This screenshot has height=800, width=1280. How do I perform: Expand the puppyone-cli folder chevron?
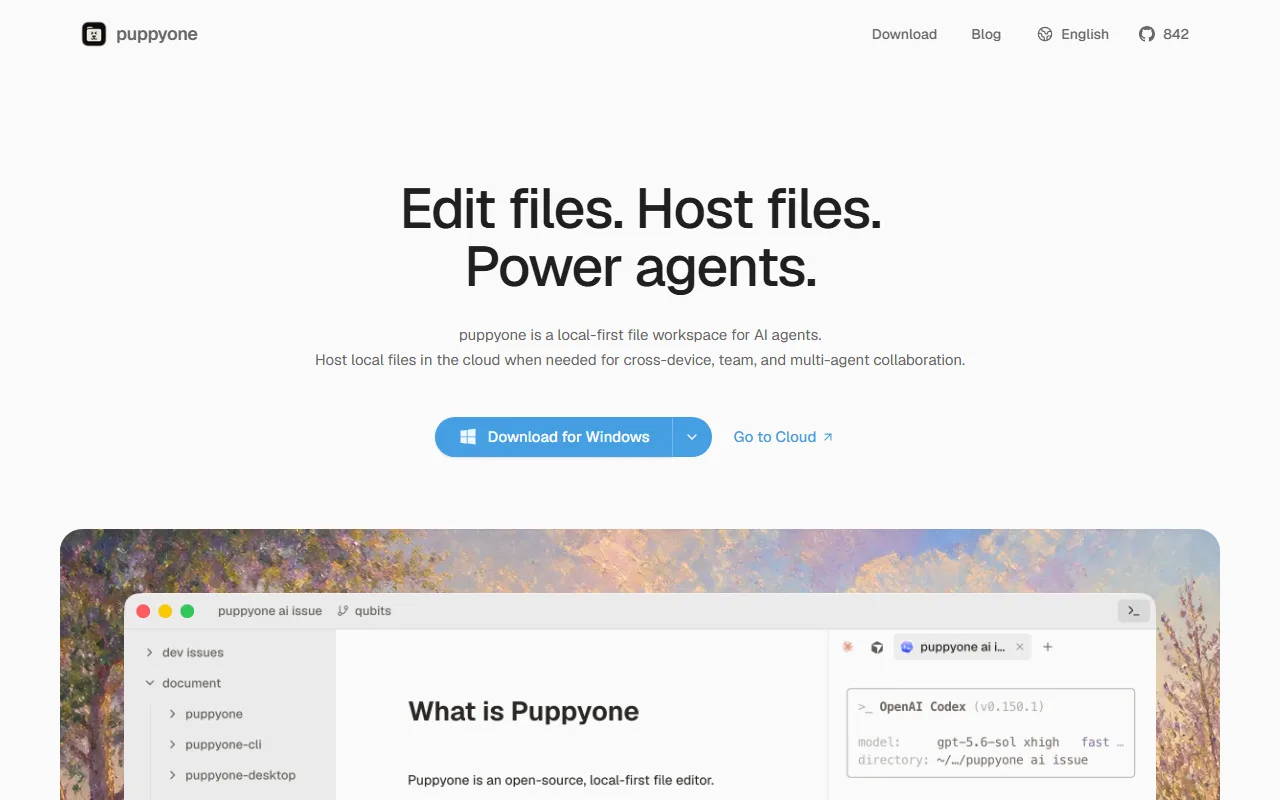coord(173,745)
